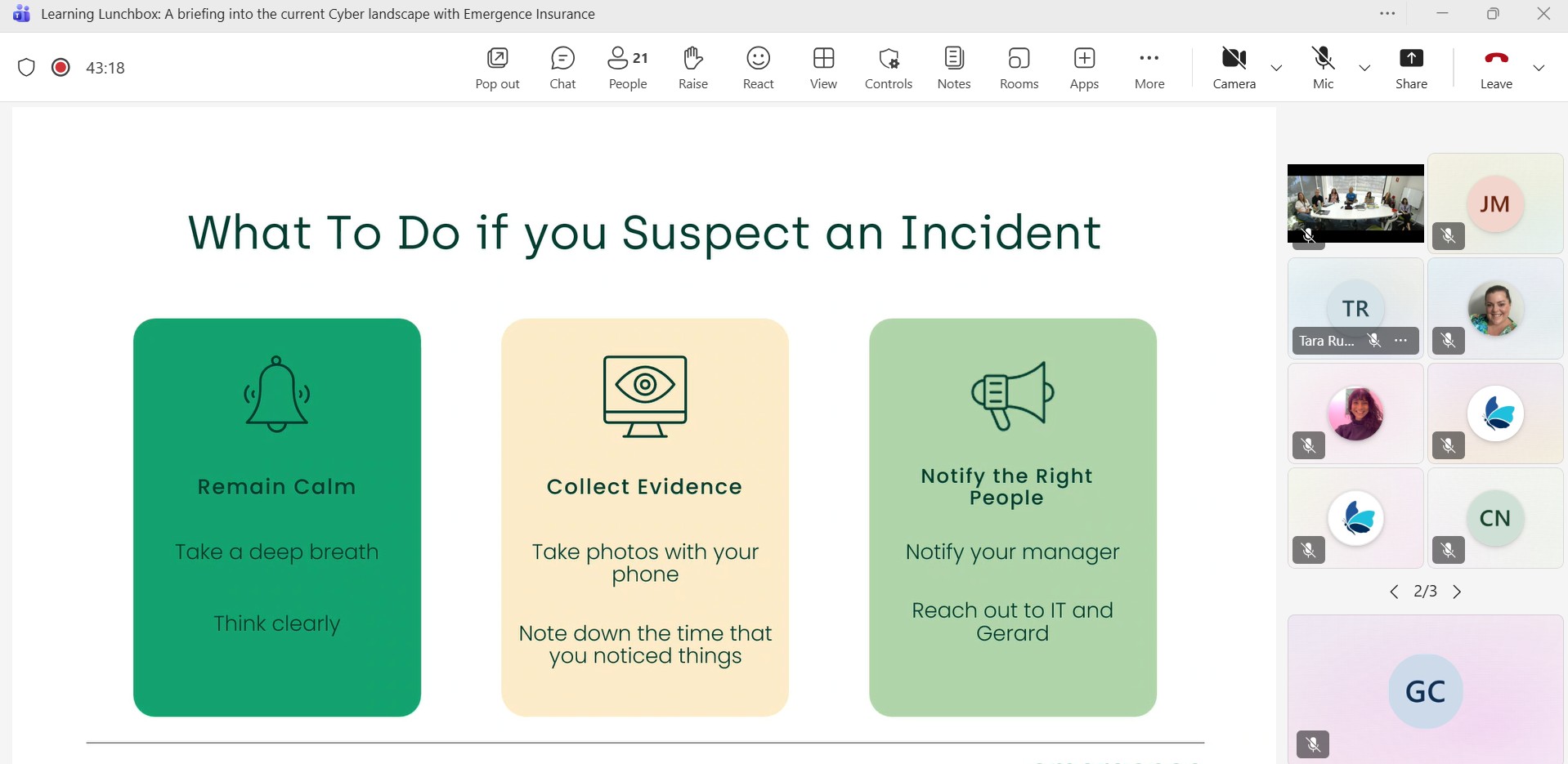Open the React emoji picker
Image resolution: width=1568 pixels, height=764 pixels.
[758, 68]
